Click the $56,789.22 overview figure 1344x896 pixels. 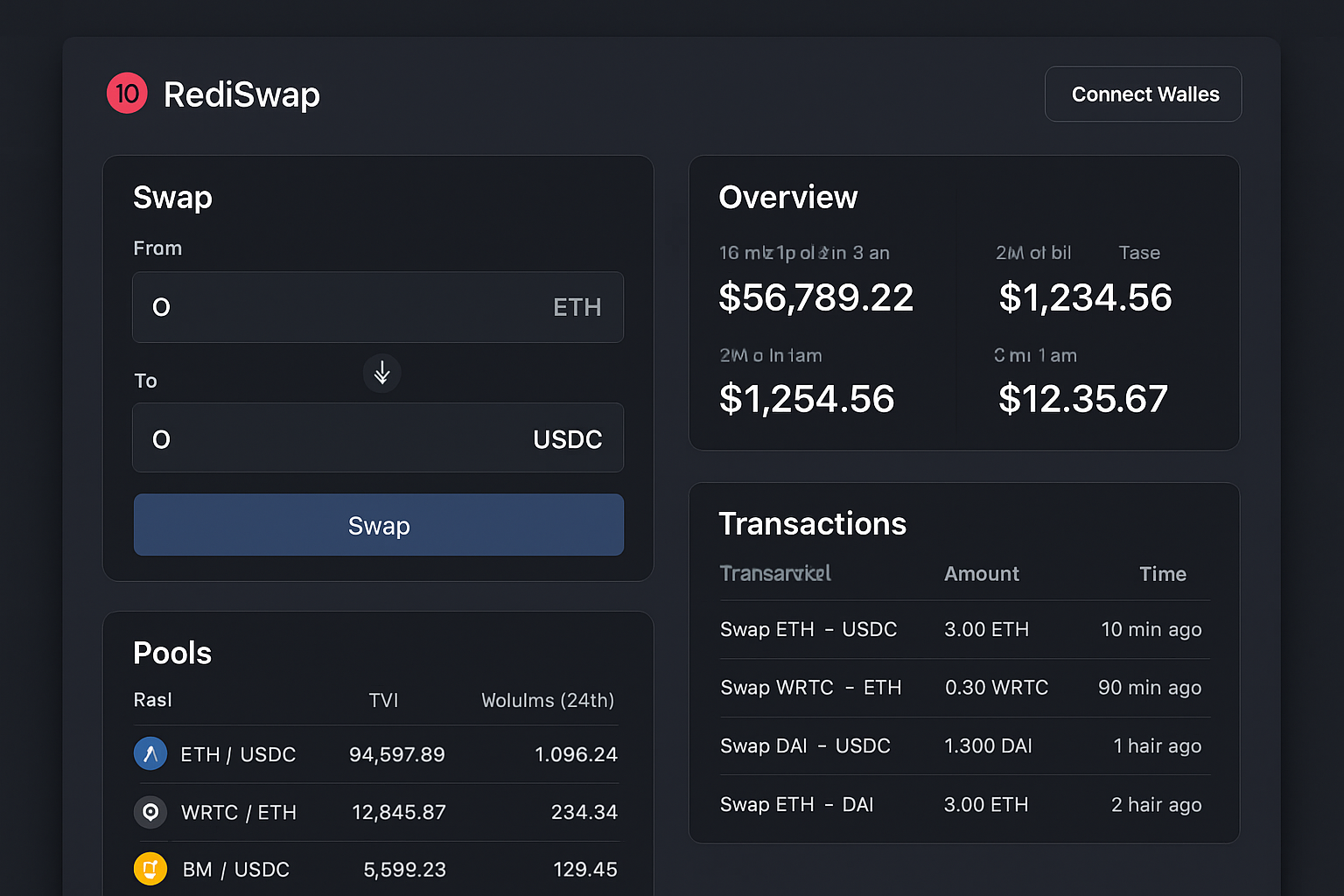816,297
